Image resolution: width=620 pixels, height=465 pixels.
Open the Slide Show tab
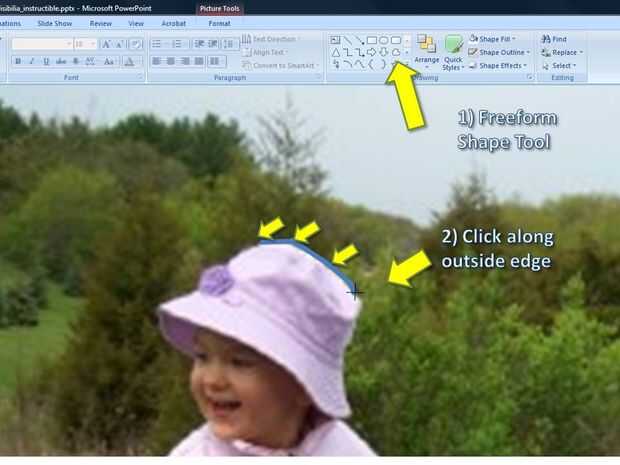55,23
